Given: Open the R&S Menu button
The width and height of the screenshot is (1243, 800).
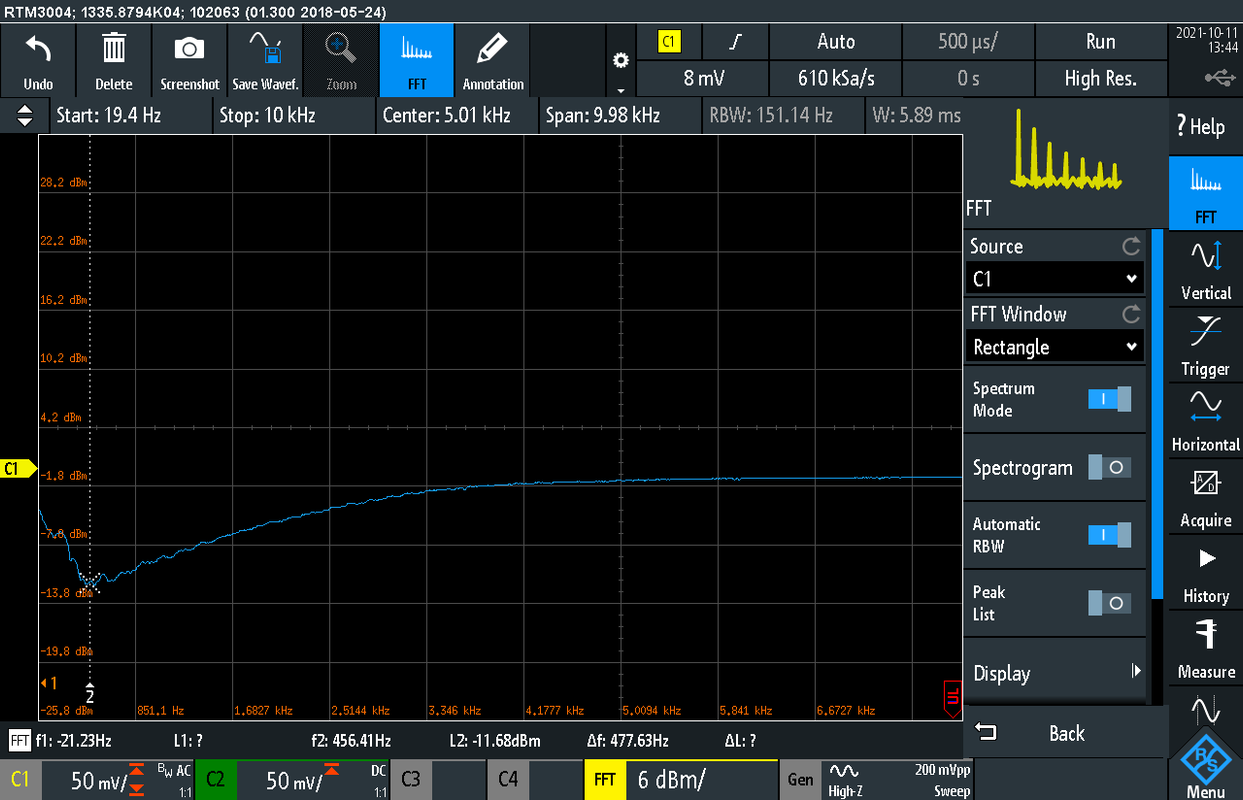Looking at the screenshot, I should pyautogui.click(x=1205, y=768).
